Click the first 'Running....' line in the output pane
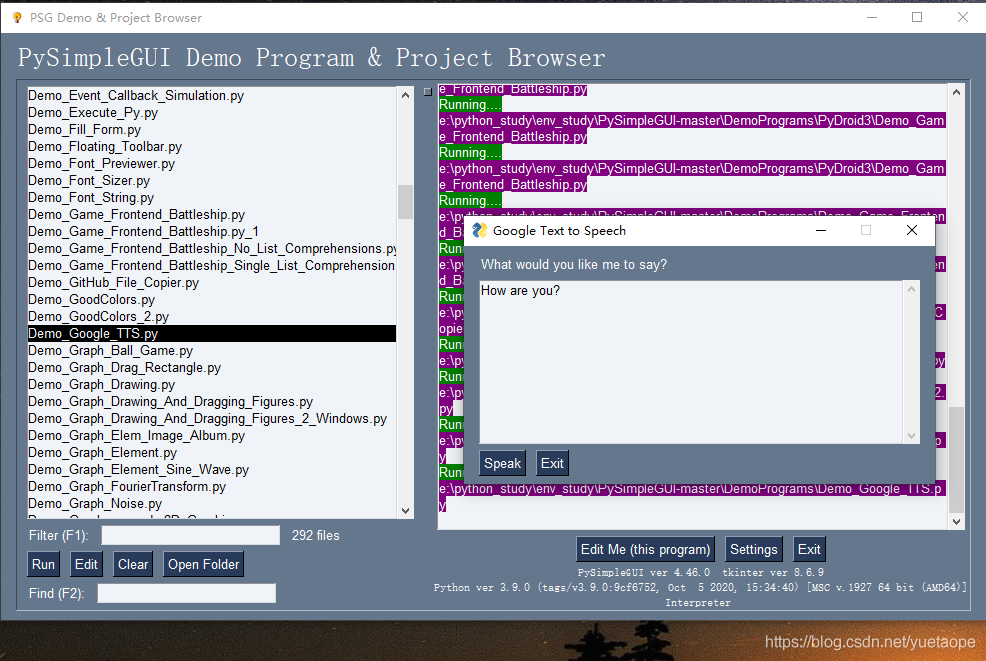The image size is (986, 661). tap(470, 104)
